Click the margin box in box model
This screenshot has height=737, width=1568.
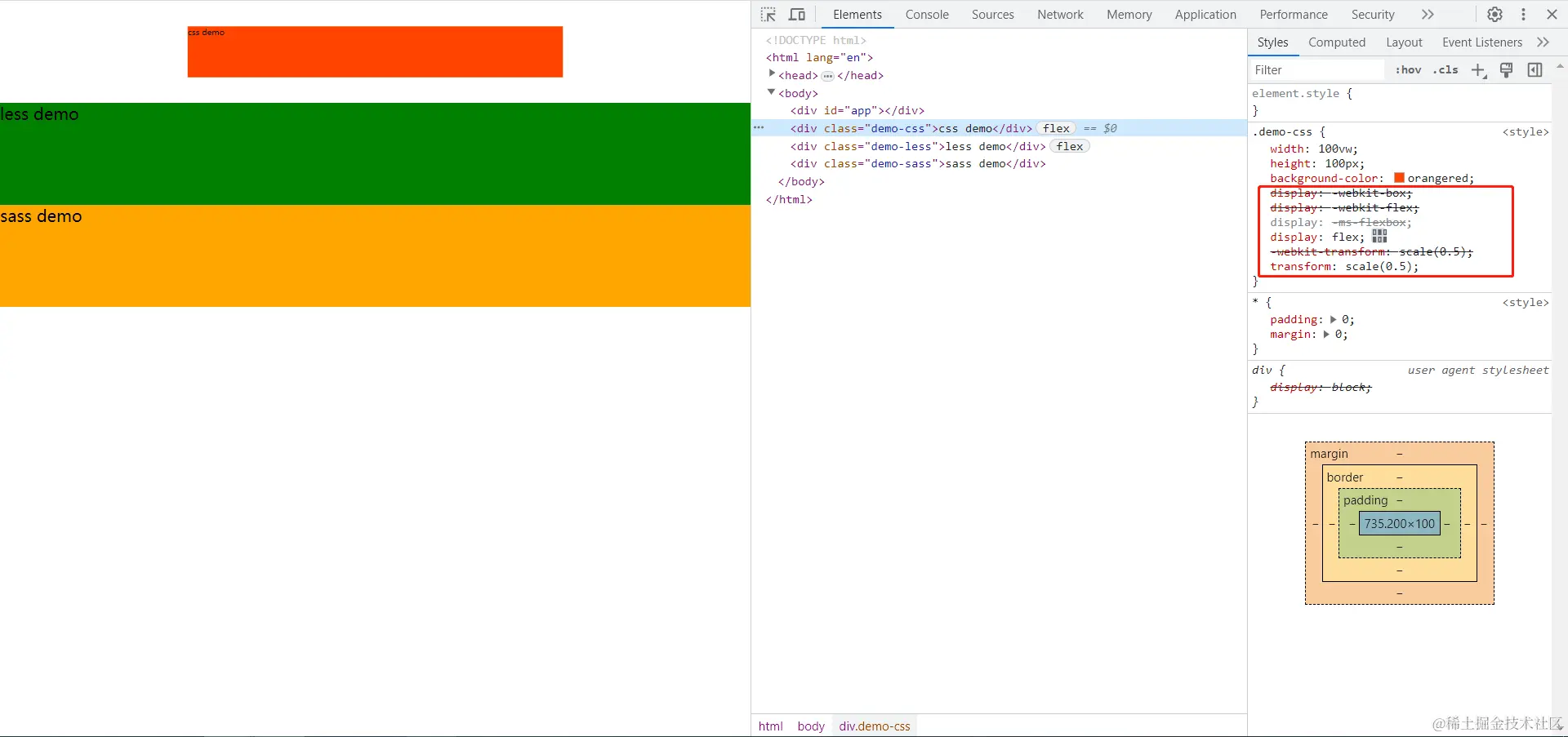point(1400,454)
